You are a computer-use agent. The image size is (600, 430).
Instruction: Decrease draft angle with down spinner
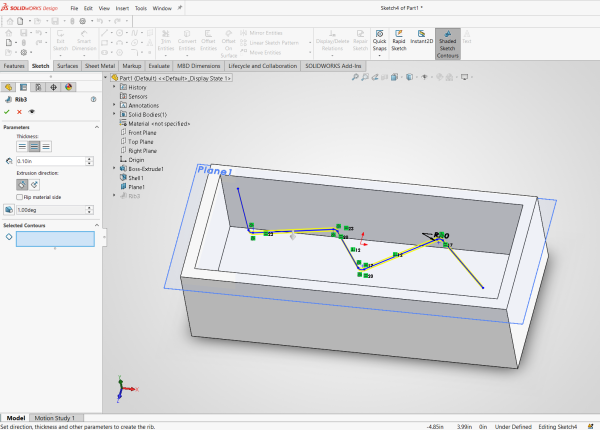90,212
